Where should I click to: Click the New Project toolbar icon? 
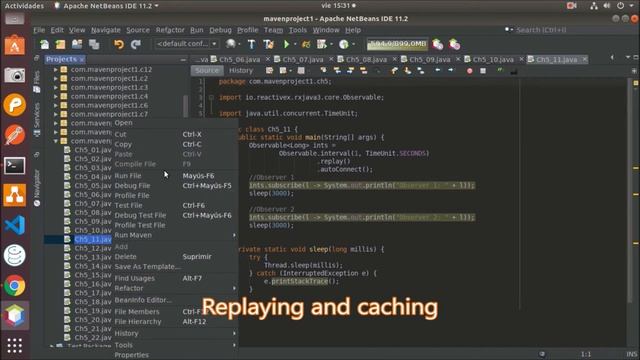tap(60, 44)
